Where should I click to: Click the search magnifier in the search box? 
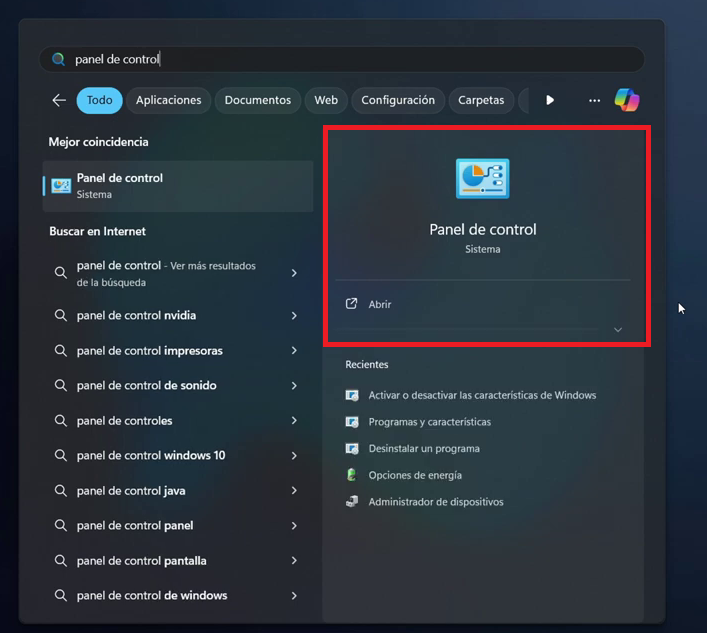tap(59, 59)
